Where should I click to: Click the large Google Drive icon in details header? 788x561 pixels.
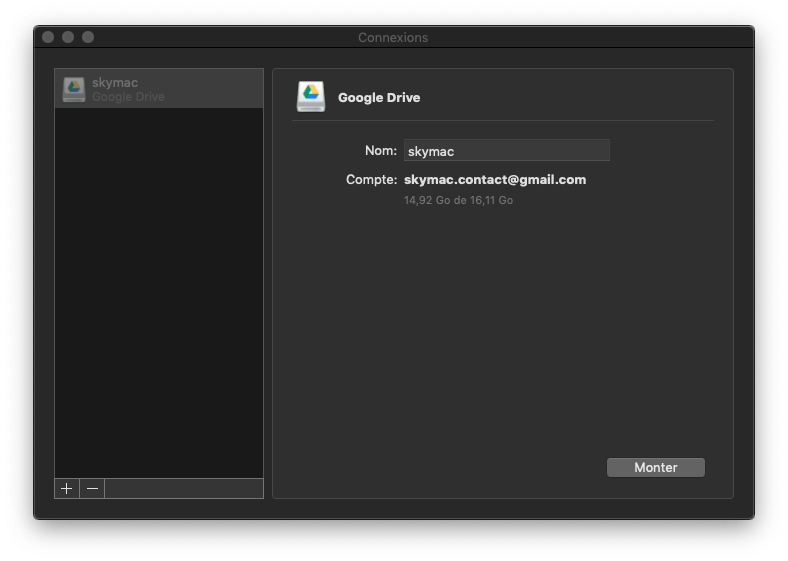[x=311, y=97]
